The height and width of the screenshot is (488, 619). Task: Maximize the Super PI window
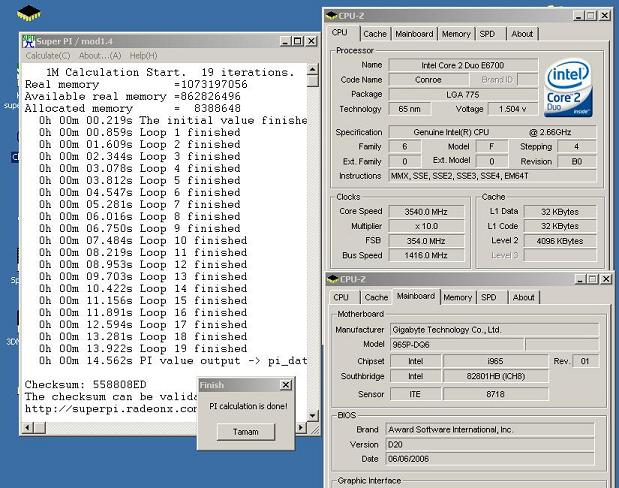click(x=298, y=41)
